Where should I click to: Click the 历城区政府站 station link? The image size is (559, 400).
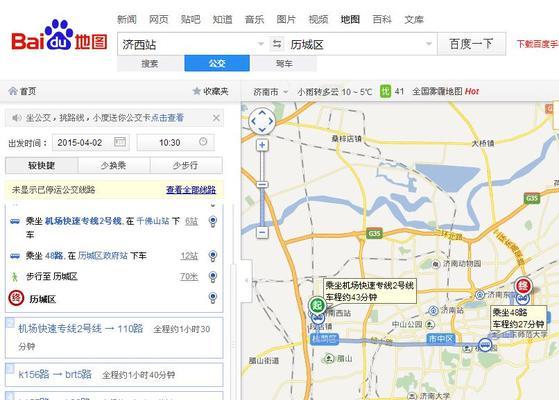(x=103, y=256)
